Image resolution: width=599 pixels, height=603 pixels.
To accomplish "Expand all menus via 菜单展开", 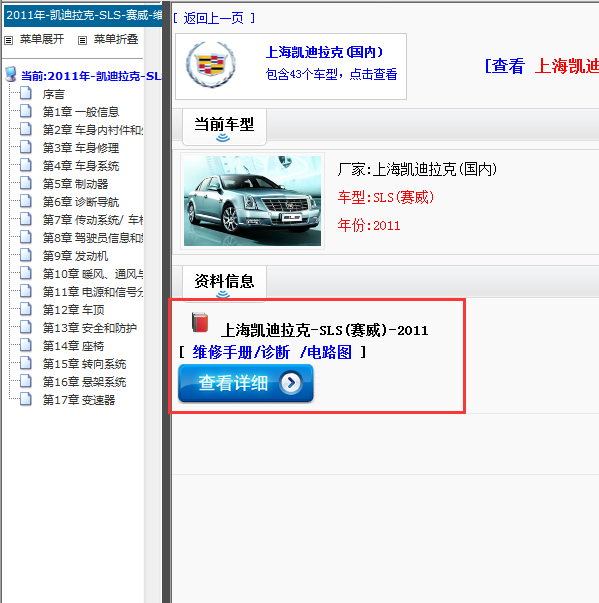I will 42,39.
